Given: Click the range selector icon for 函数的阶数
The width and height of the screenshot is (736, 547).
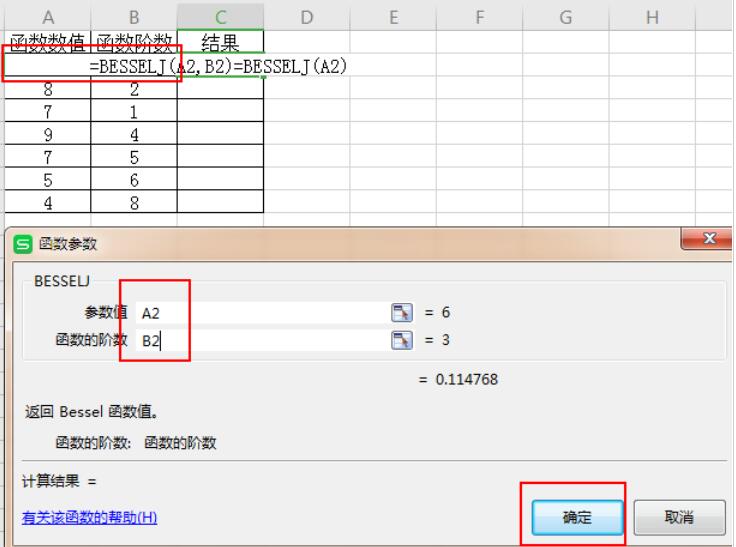Looking at the screenshot, I should pyautogui.click(x=402, y=340).
